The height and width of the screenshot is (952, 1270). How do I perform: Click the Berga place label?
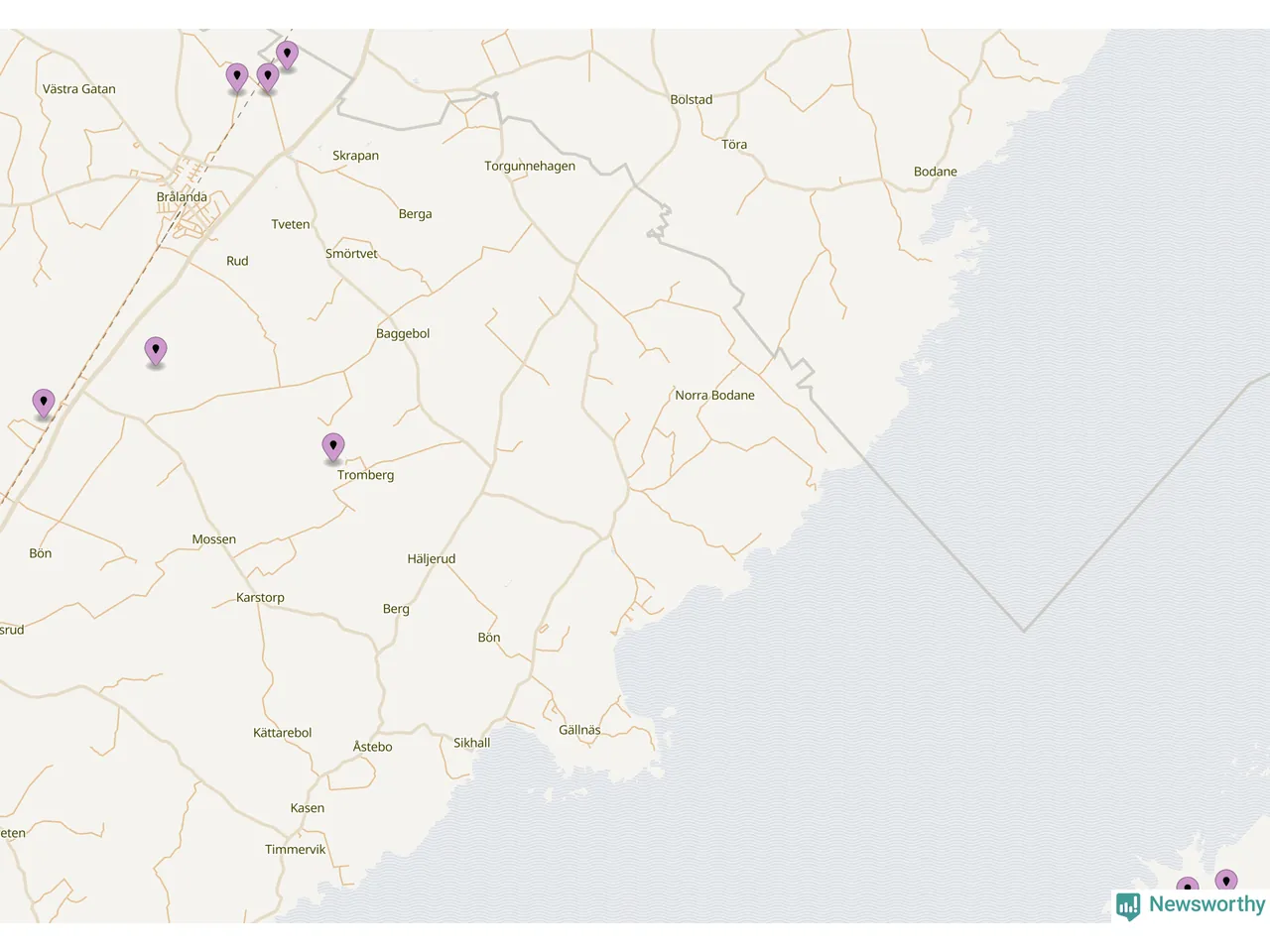click(415, 214)
